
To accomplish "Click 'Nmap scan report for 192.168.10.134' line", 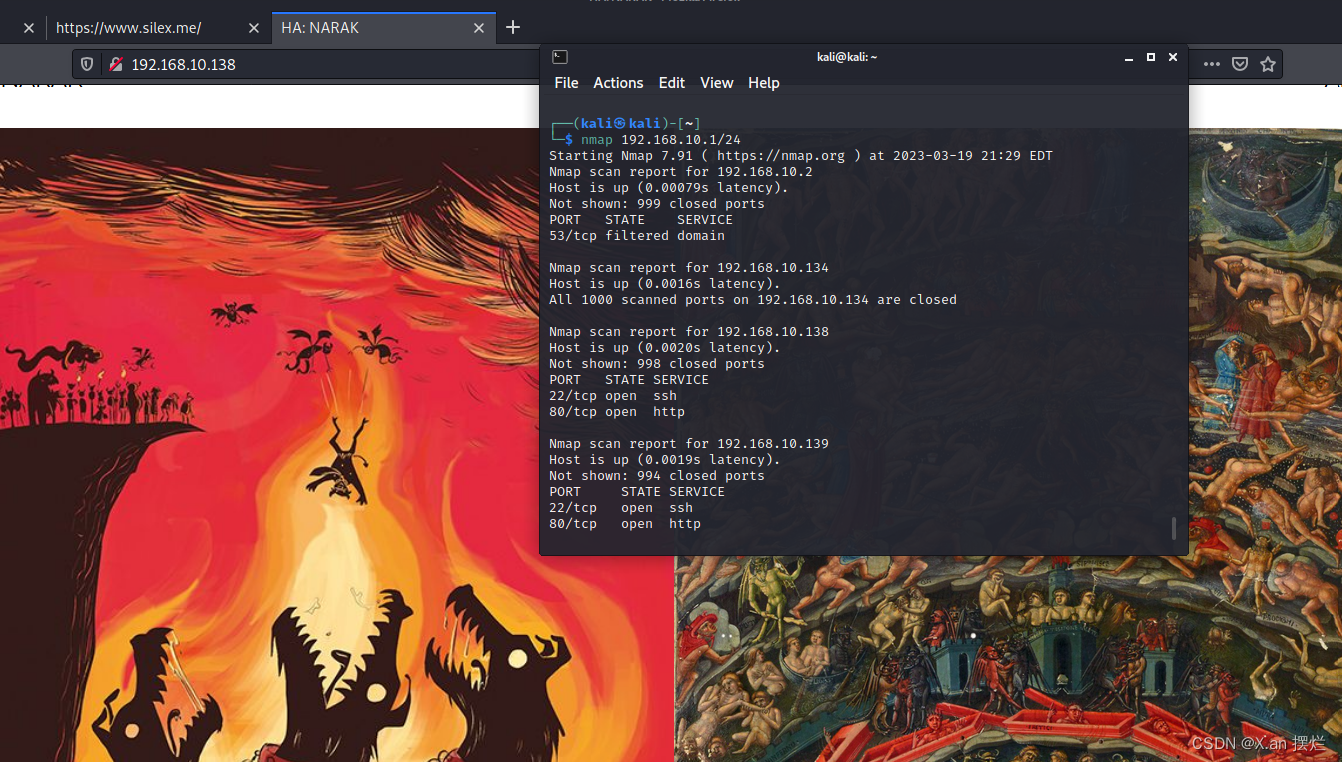I will tap(689, 268).
